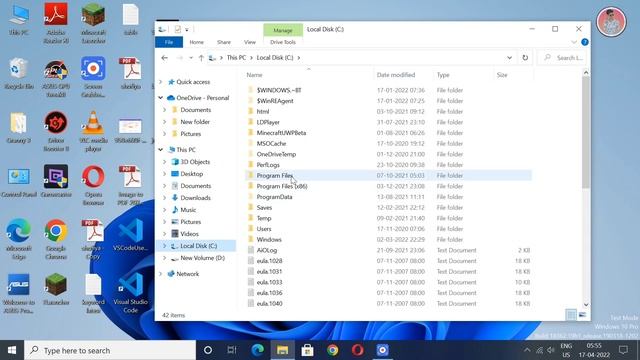
Task: Click the Explorer search box
Action: click(563, 58)
